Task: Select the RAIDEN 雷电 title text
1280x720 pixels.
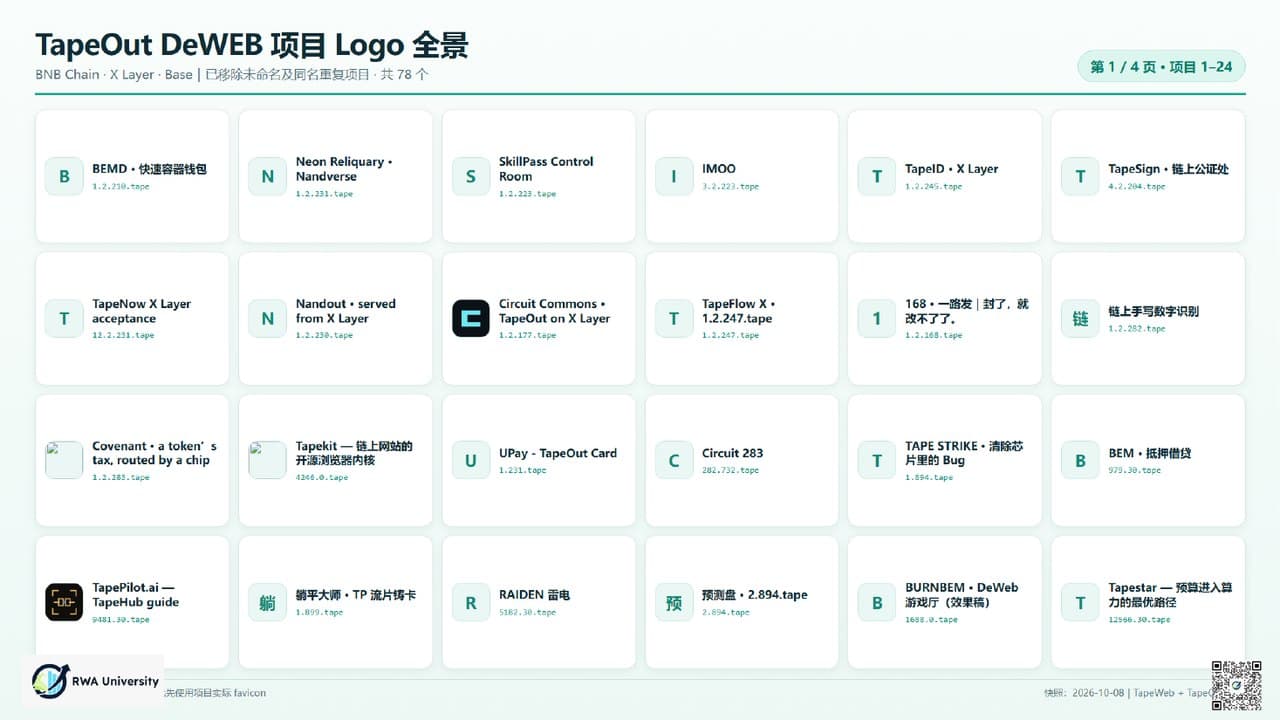Action: tap(534, 595)
